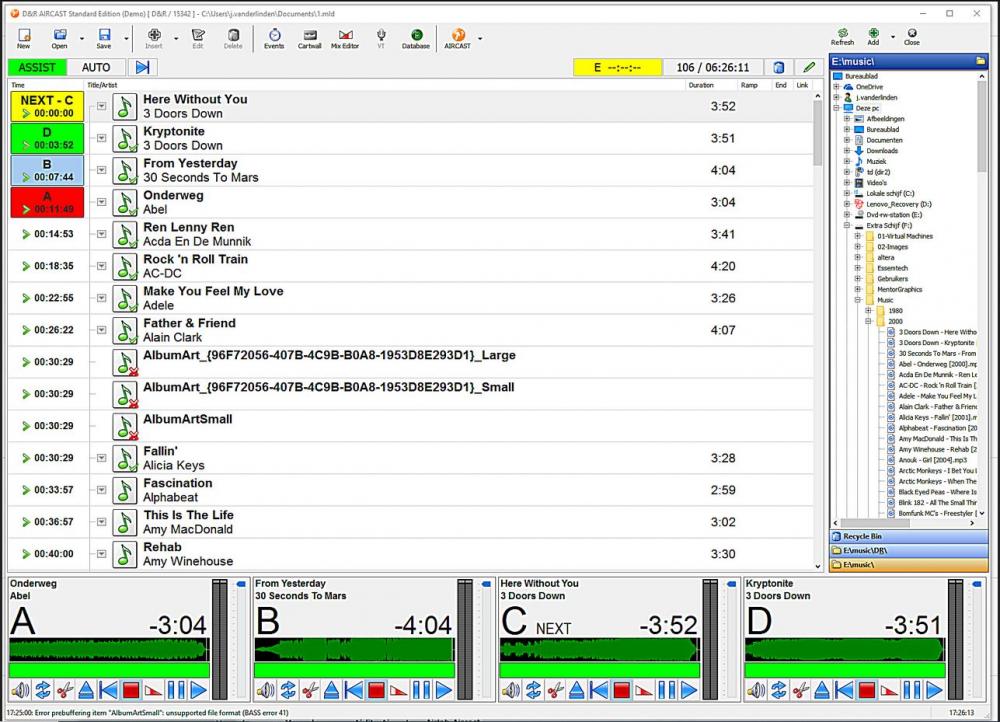Stop player D
This screenshot has height=722, width=1000.
(x=867, y=689)
